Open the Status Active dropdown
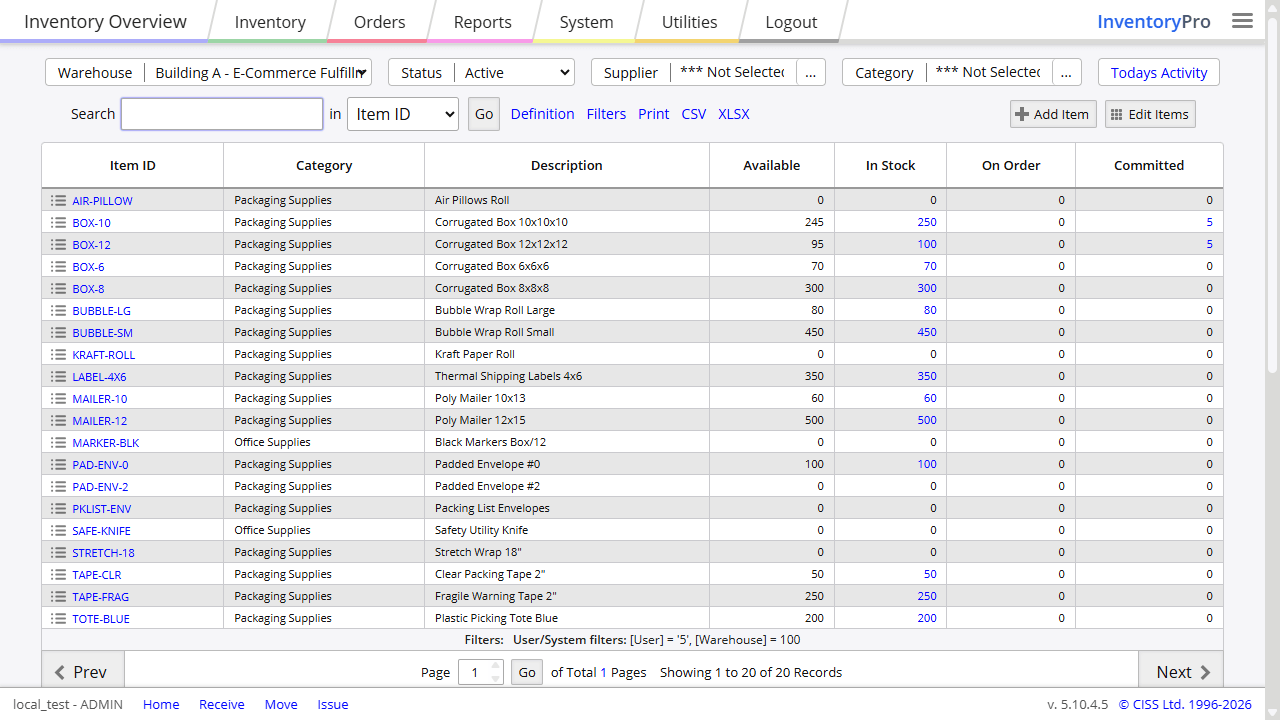The image size is (1280, 720). pos(515,72)
